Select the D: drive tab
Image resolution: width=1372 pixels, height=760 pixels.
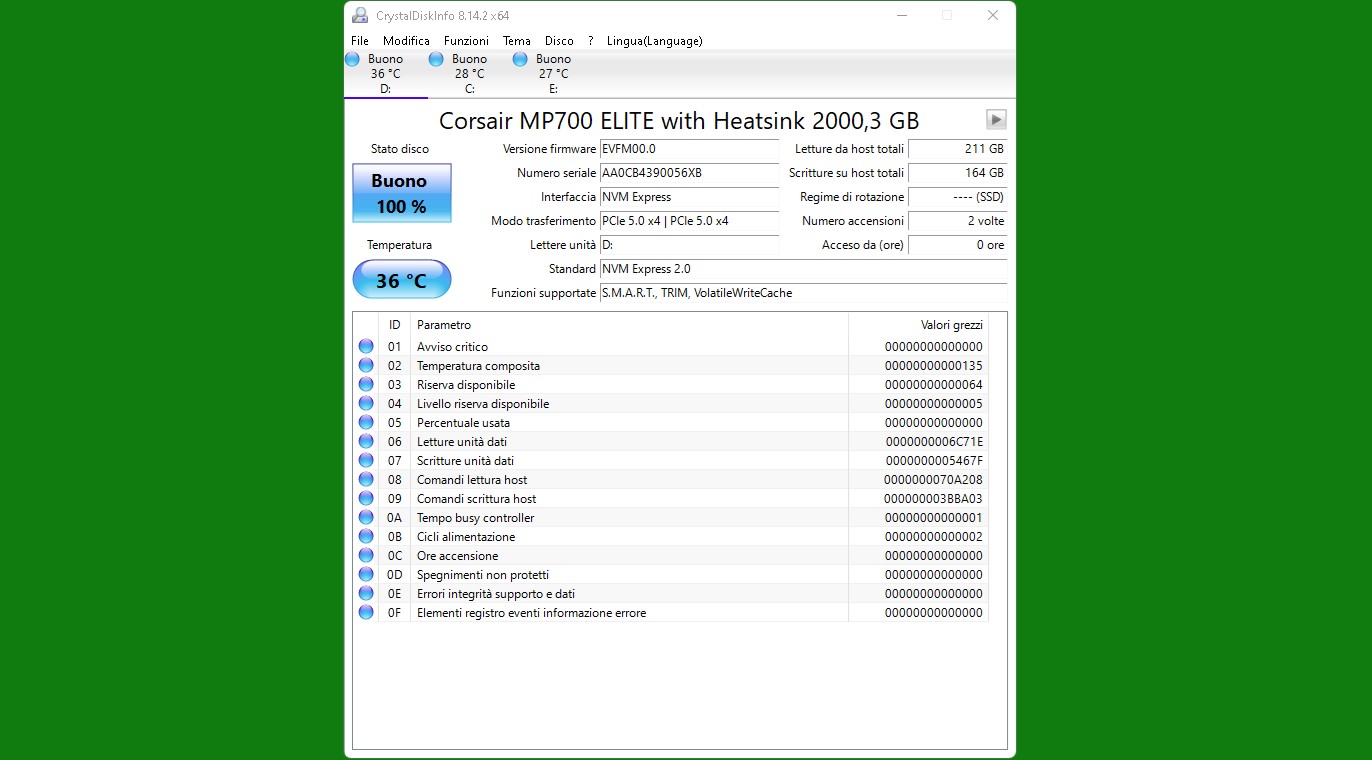pyautogui.click(x=385, y=74)
